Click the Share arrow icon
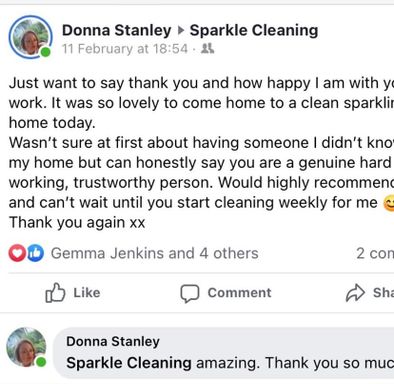This screenshot has width=394, height=384. point(355,293)
